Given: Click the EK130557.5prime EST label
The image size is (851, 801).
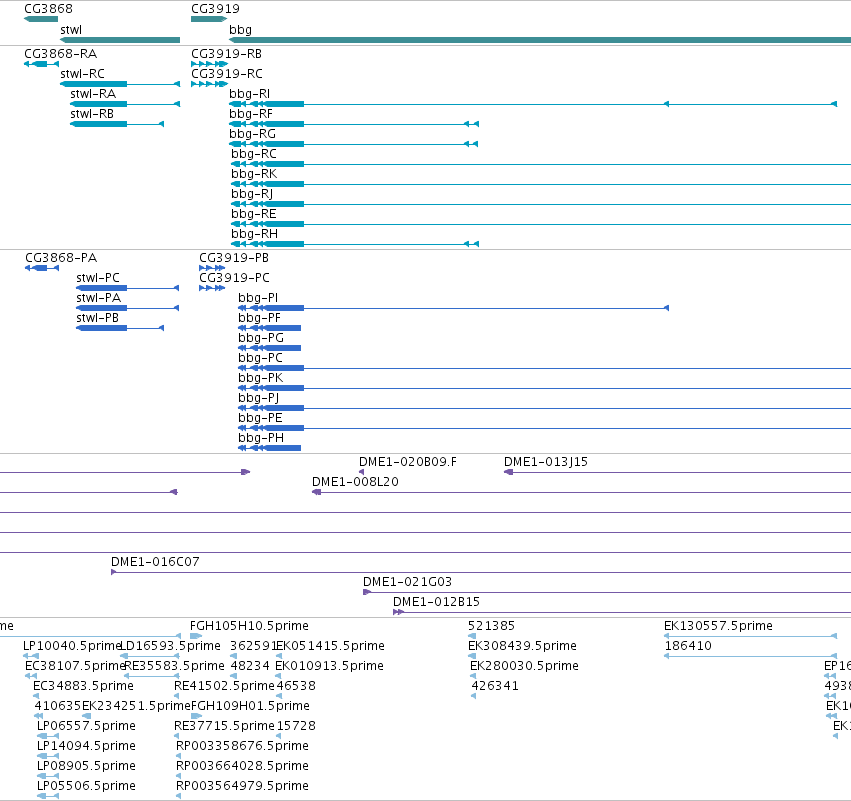Looking at the screenshot, I should click(718, 626).
